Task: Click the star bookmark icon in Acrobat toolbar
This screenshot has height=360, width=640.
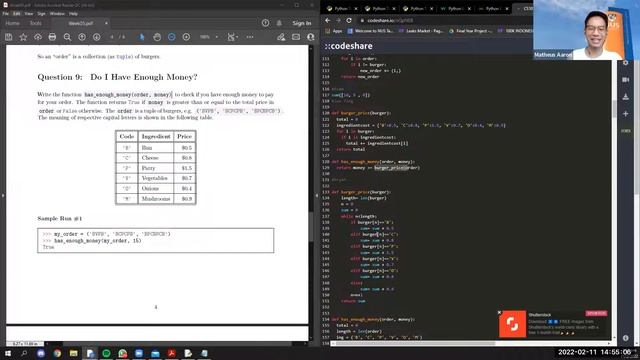Action: pos(23,37)
